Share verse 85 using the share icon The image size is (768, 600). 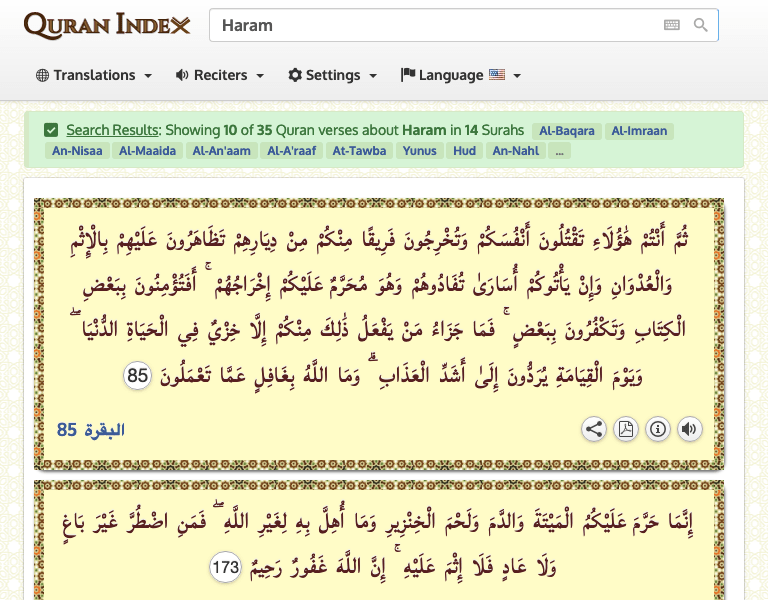[x=594, y=429]
